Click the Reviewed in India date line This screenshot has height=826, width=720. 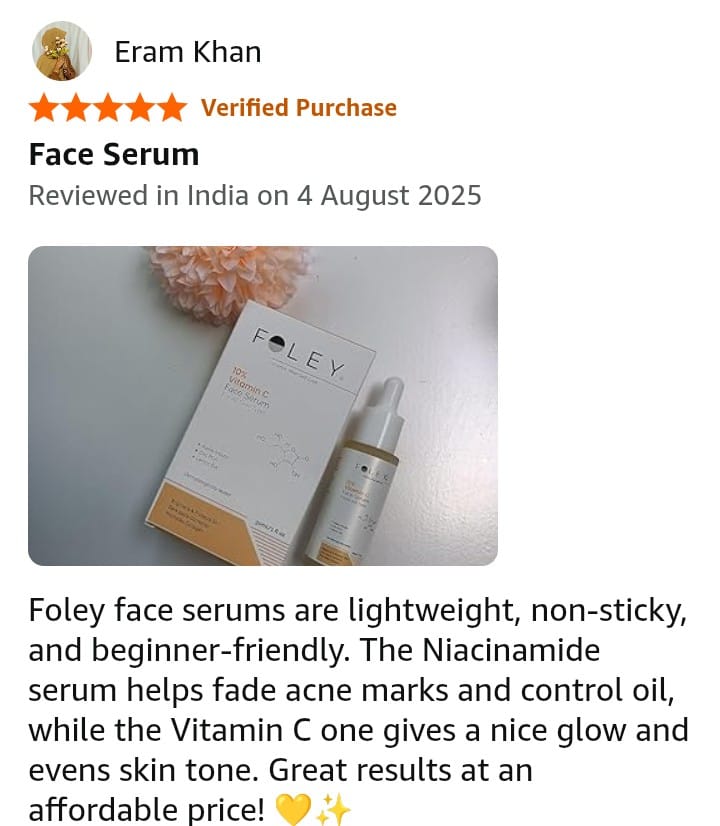[255, 195]
